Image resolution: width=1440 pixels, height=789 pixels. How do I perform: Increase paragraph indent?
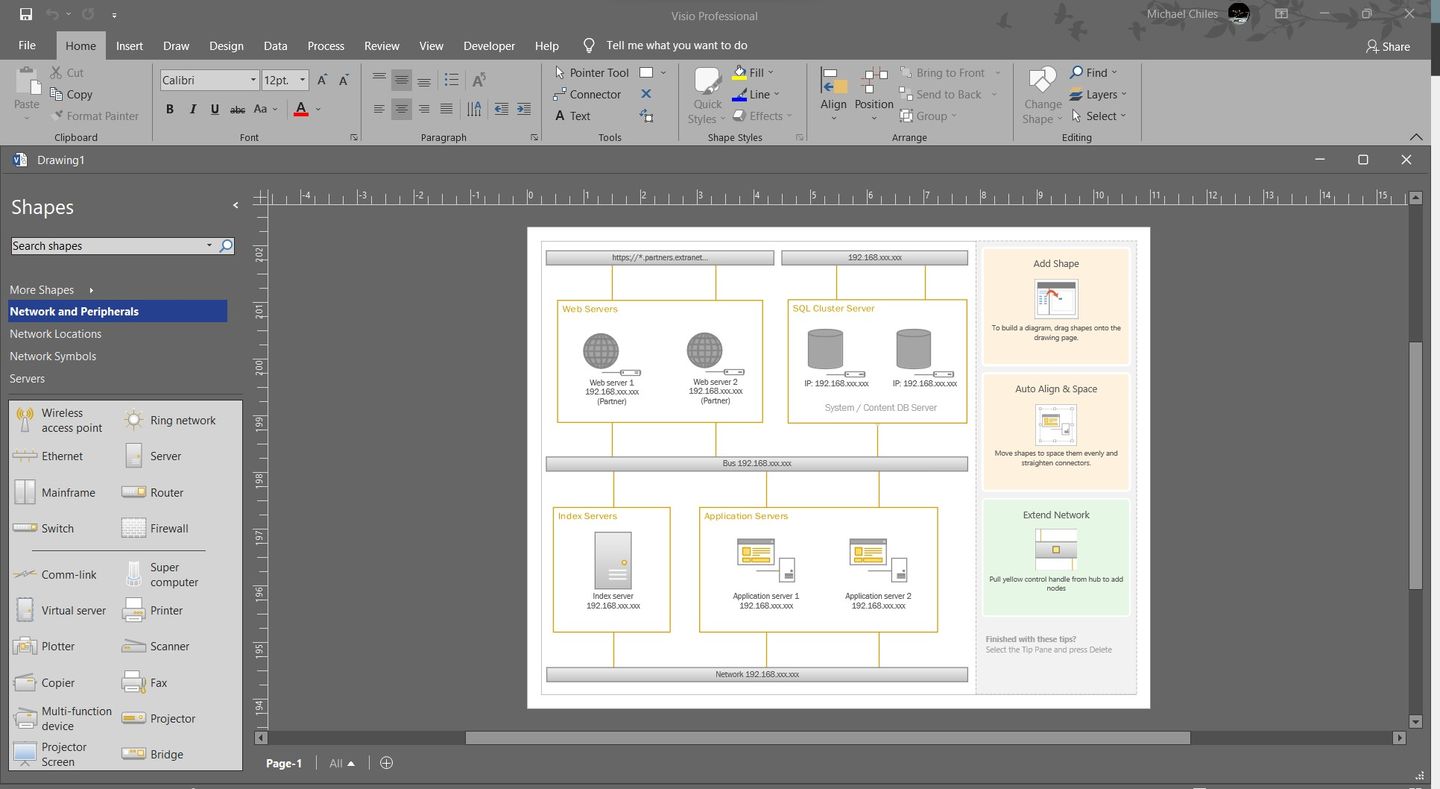[x=524, y=109]
